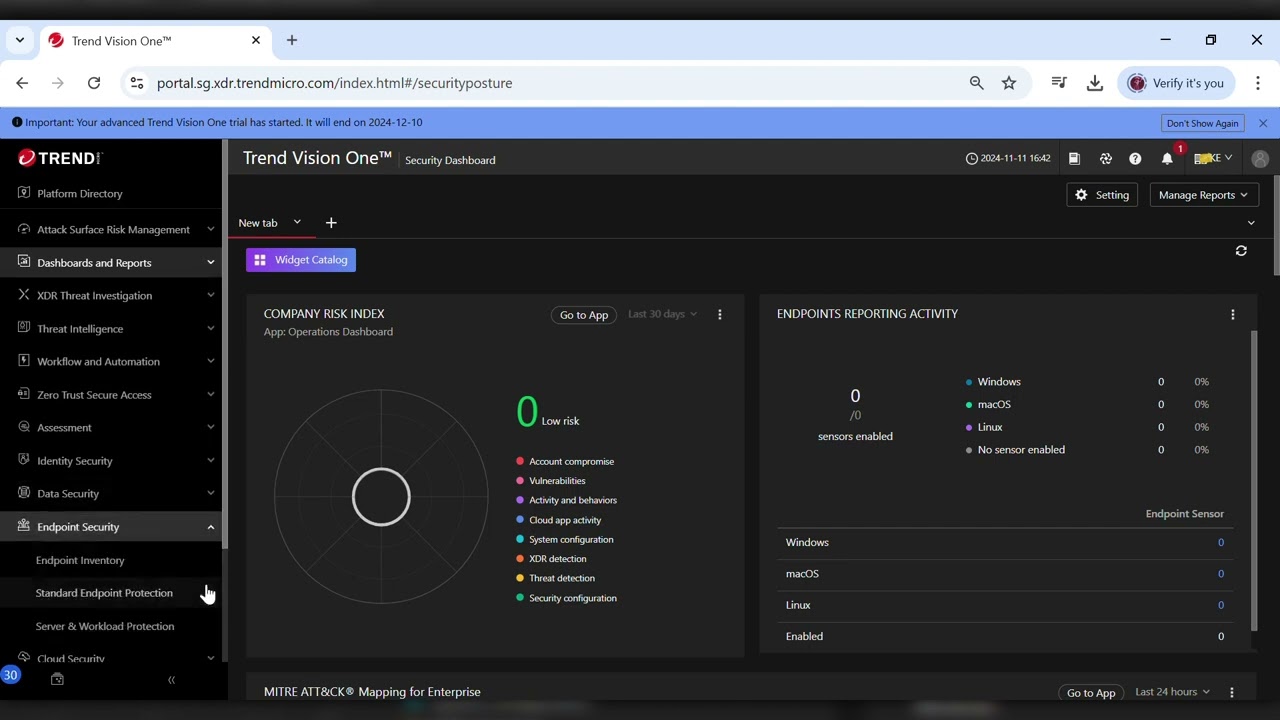Select the New tab dashboard tab
Screen dimensions: 1280x720
click(x=258, y=223)
